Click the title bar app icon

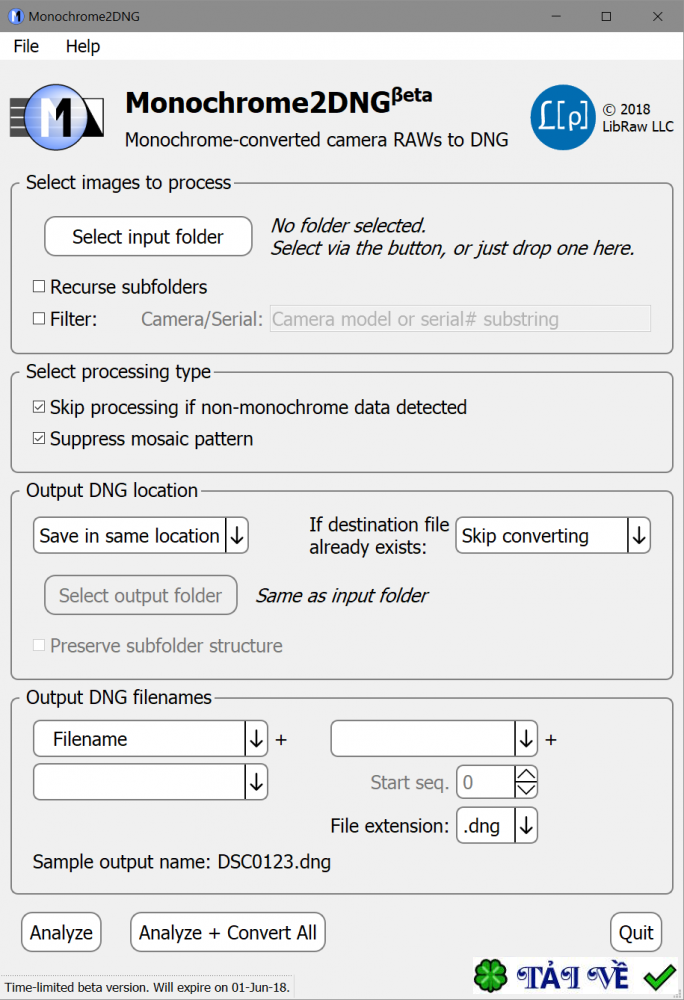[x=14, y=16]
